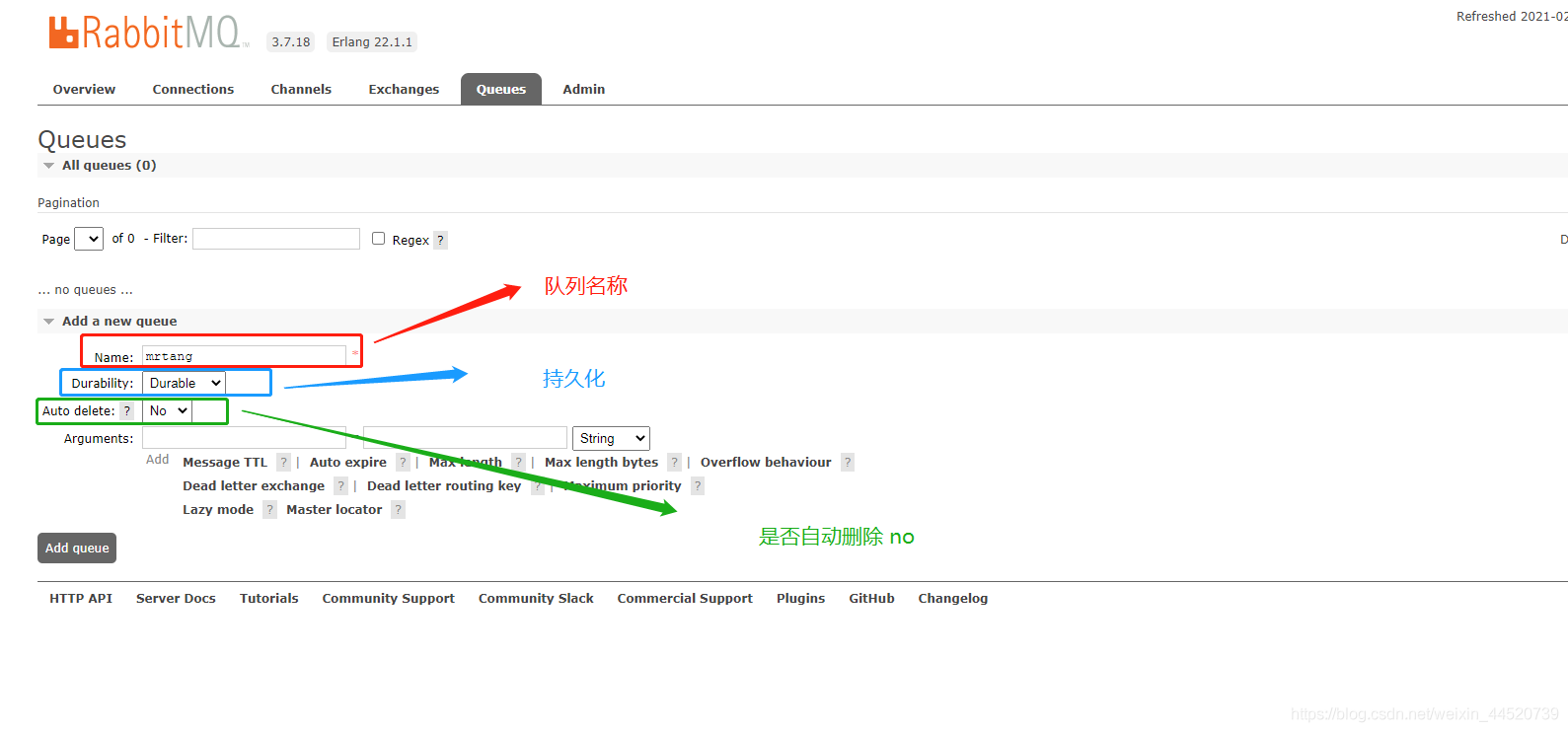The height and width of the screenshot is (732, 1568).
Task: Open the Tutorials footer link
Action: coord(269,599)
